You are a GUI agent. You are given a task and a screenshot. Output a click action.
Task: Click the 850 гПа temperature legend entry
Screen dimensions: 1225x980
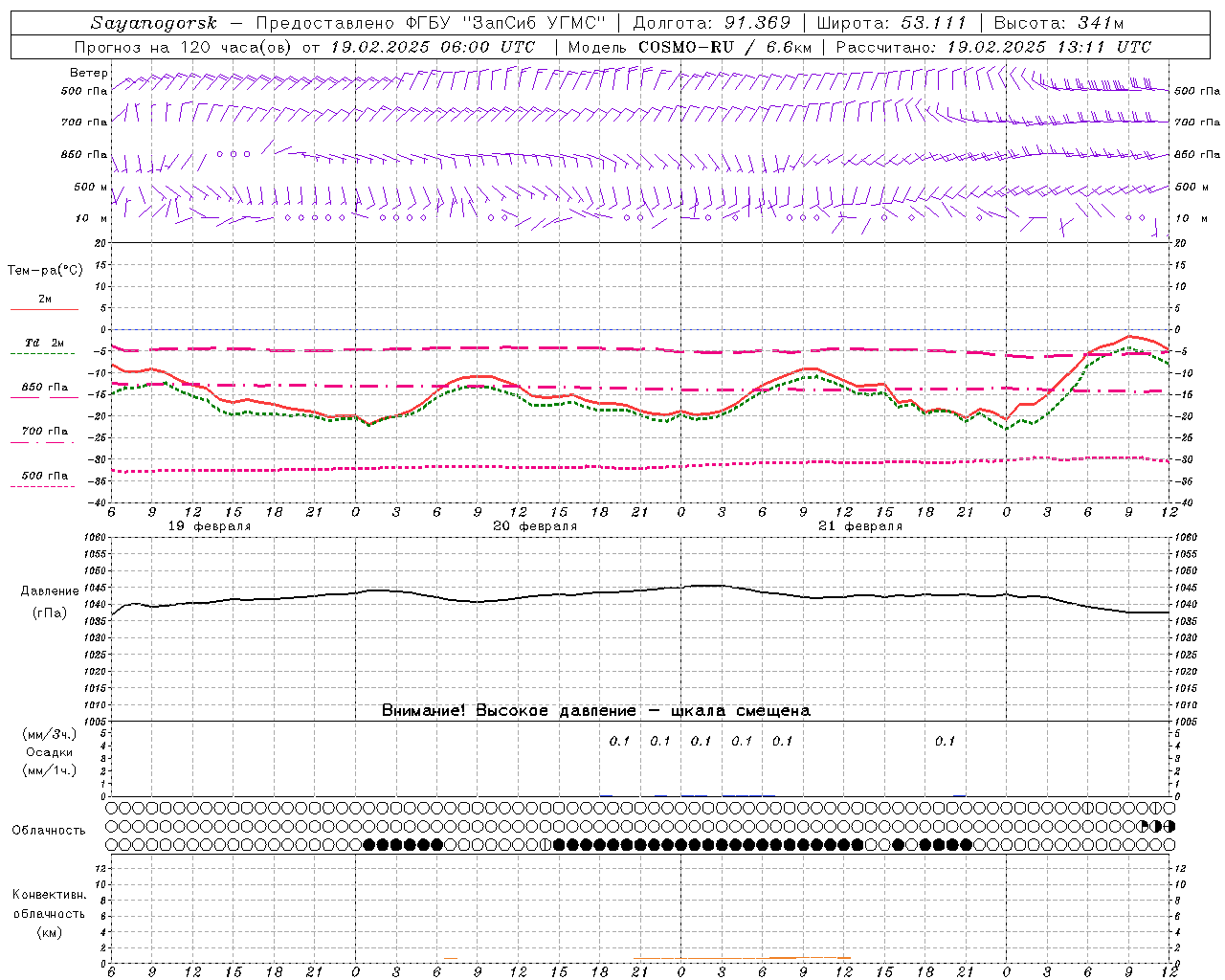tap(45, 388)
